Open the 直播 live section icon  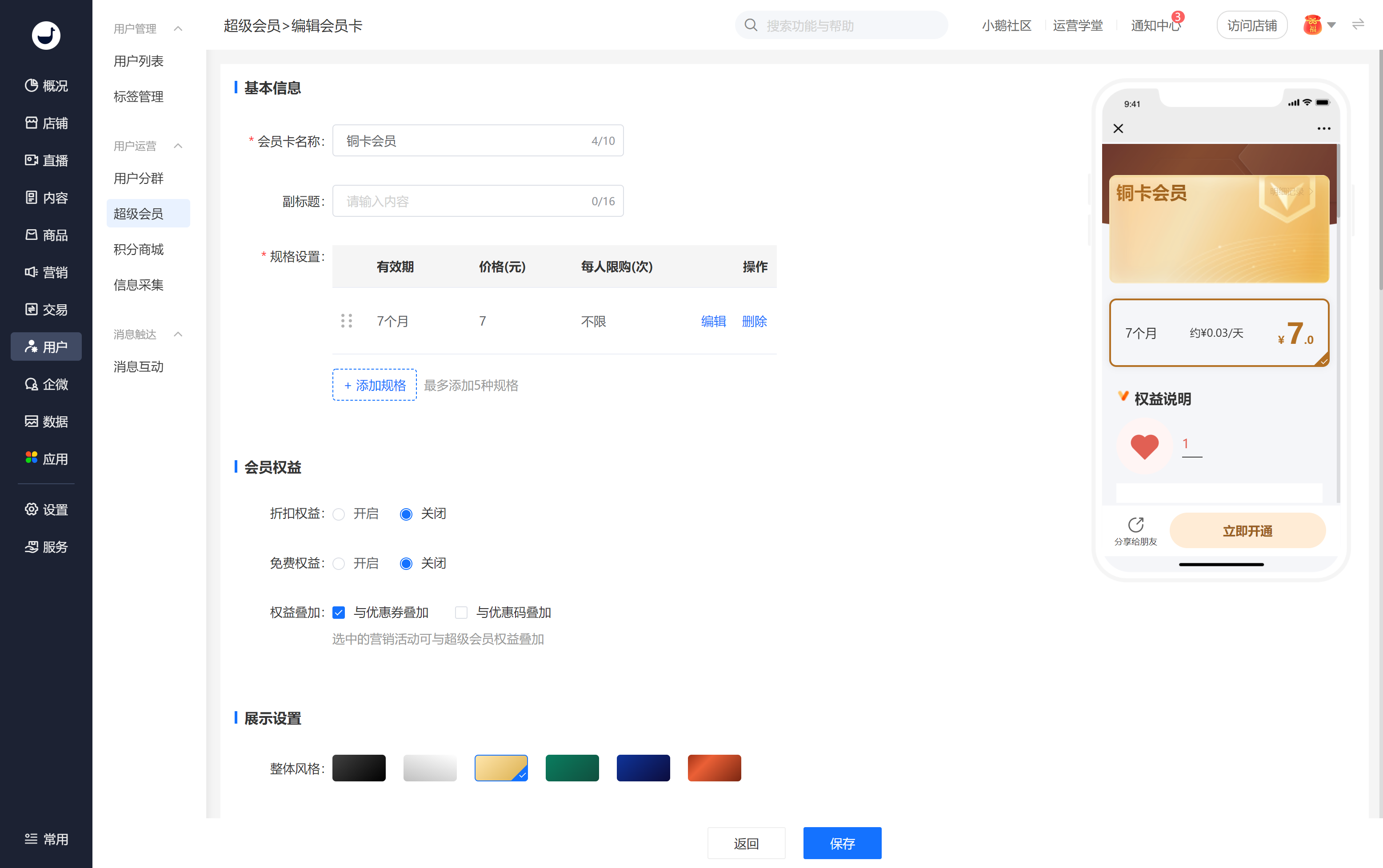[x=32, y=160]
